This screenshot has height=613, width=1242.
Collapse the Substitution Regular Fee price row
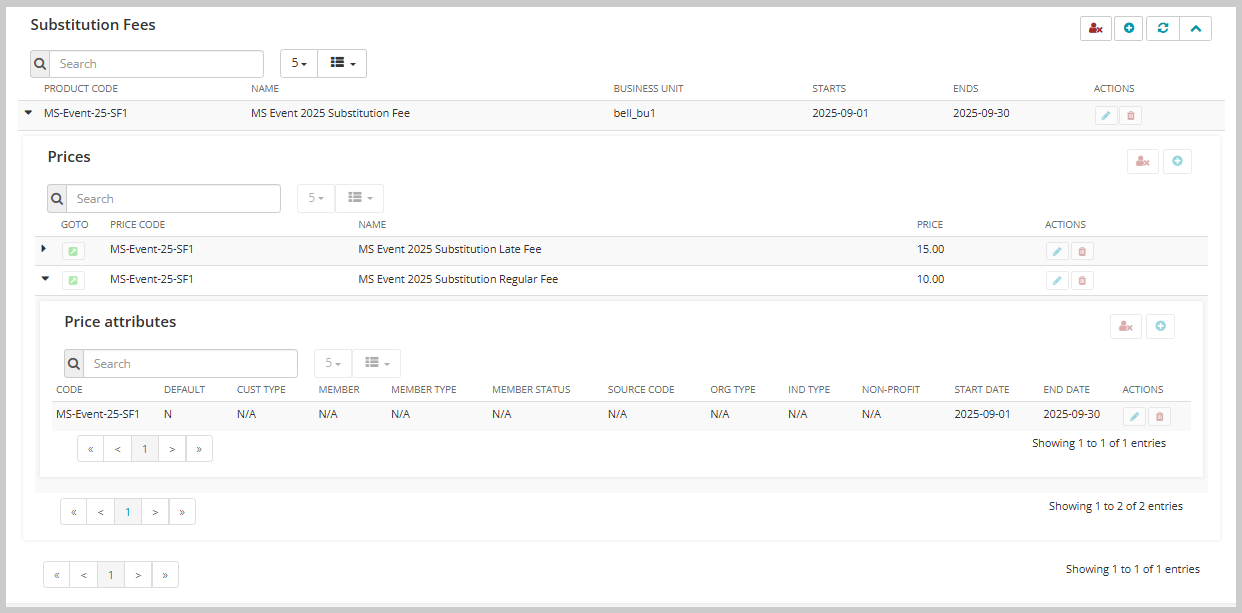tap(45, 279)
